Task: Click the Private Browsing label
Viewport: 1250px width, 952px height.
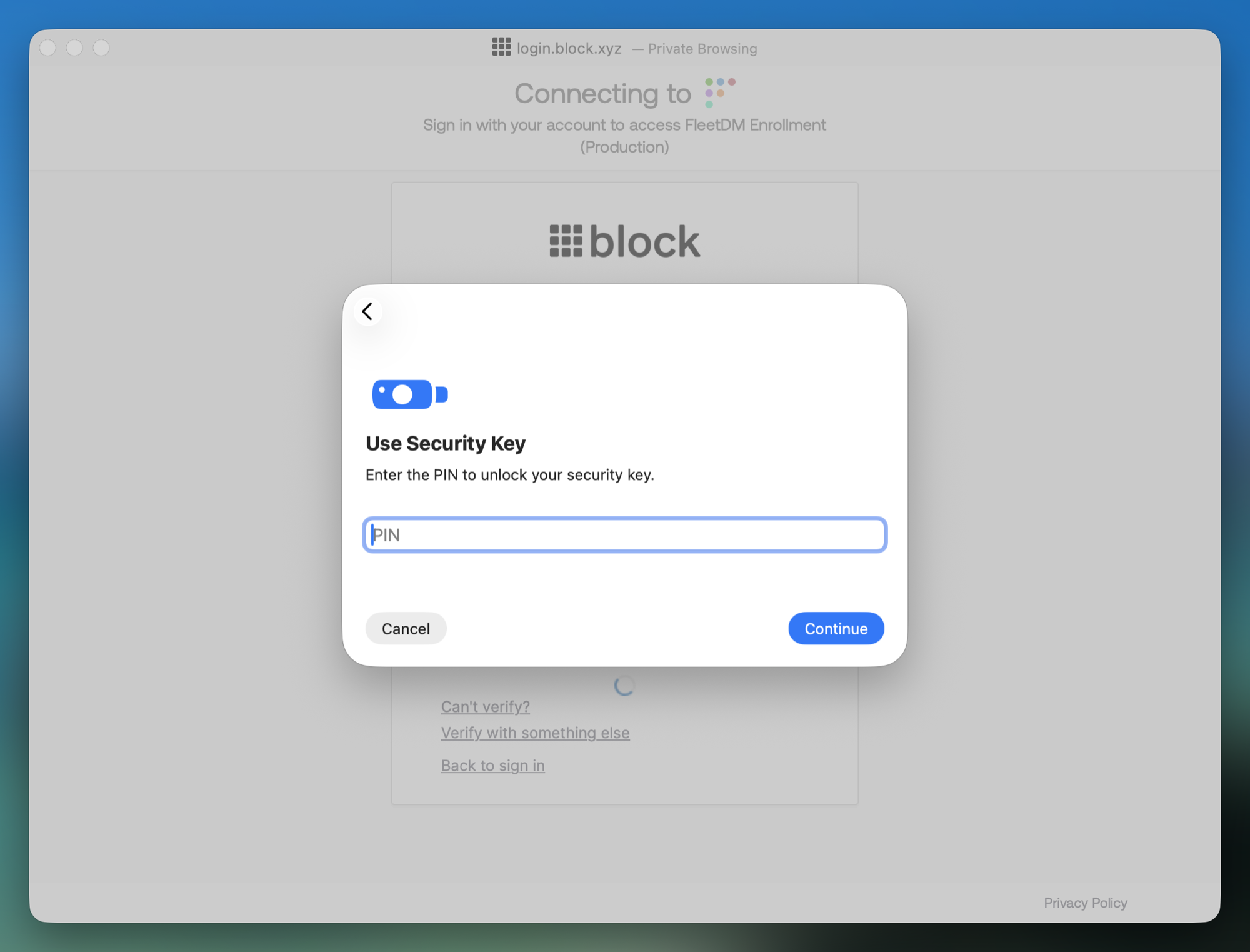Action: (x=702, y=49)
